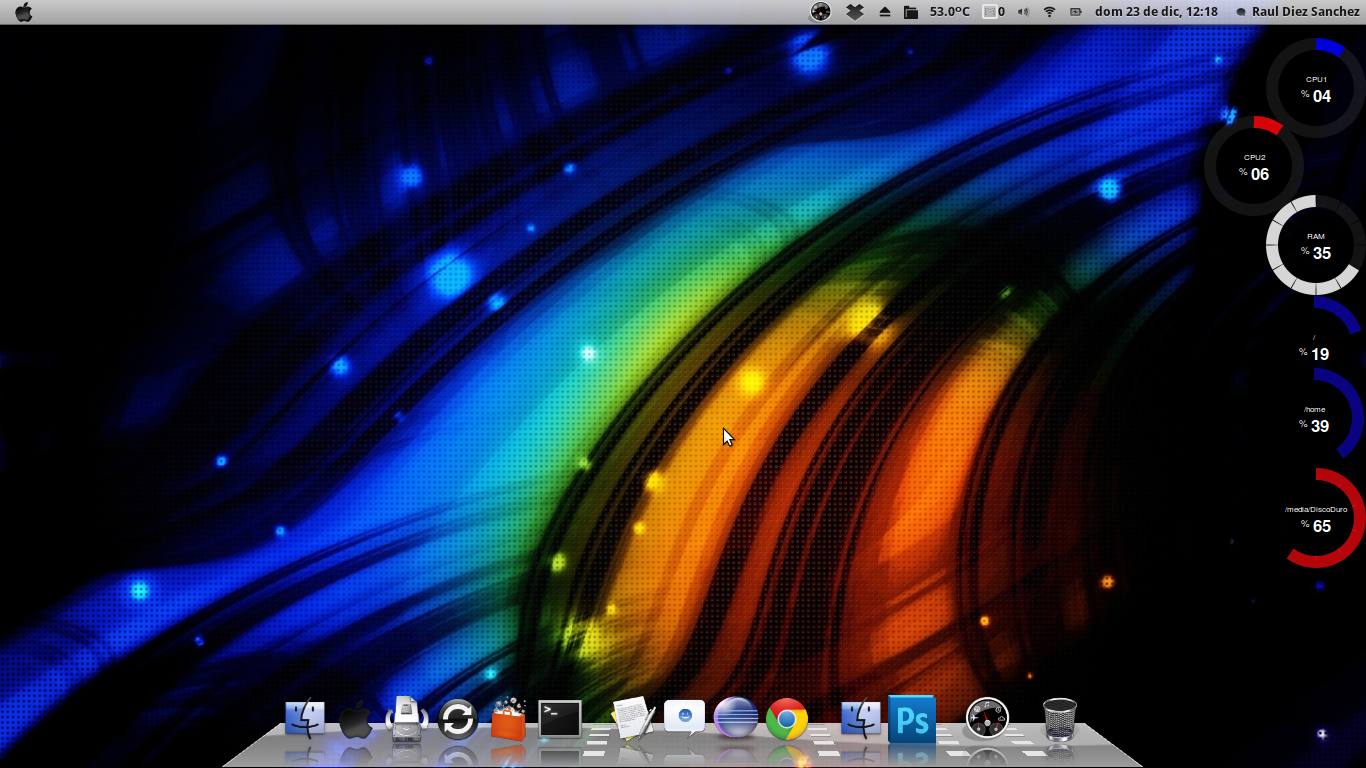This screenshot has height=768, width=1366.
Task: Open the Apple menu at top left
Action: coord(22,11)
